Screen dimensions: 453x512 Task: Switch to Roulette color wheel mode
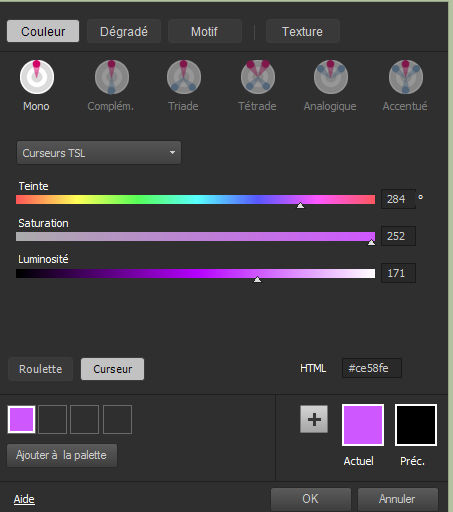pyautogui.click(x=40, y=369)
